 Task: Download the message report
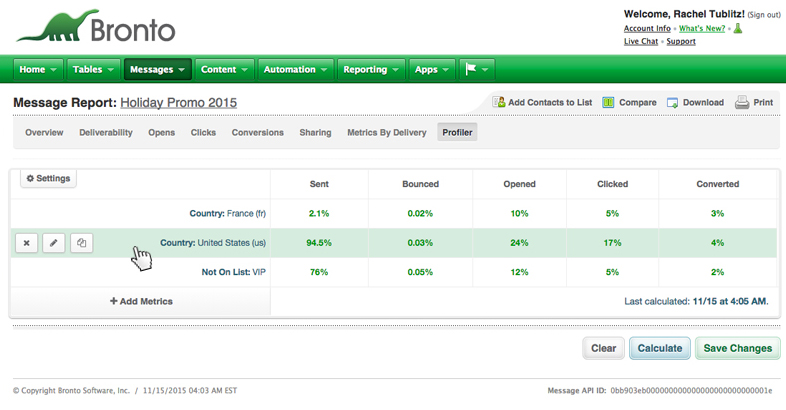[x=695, y=102]
